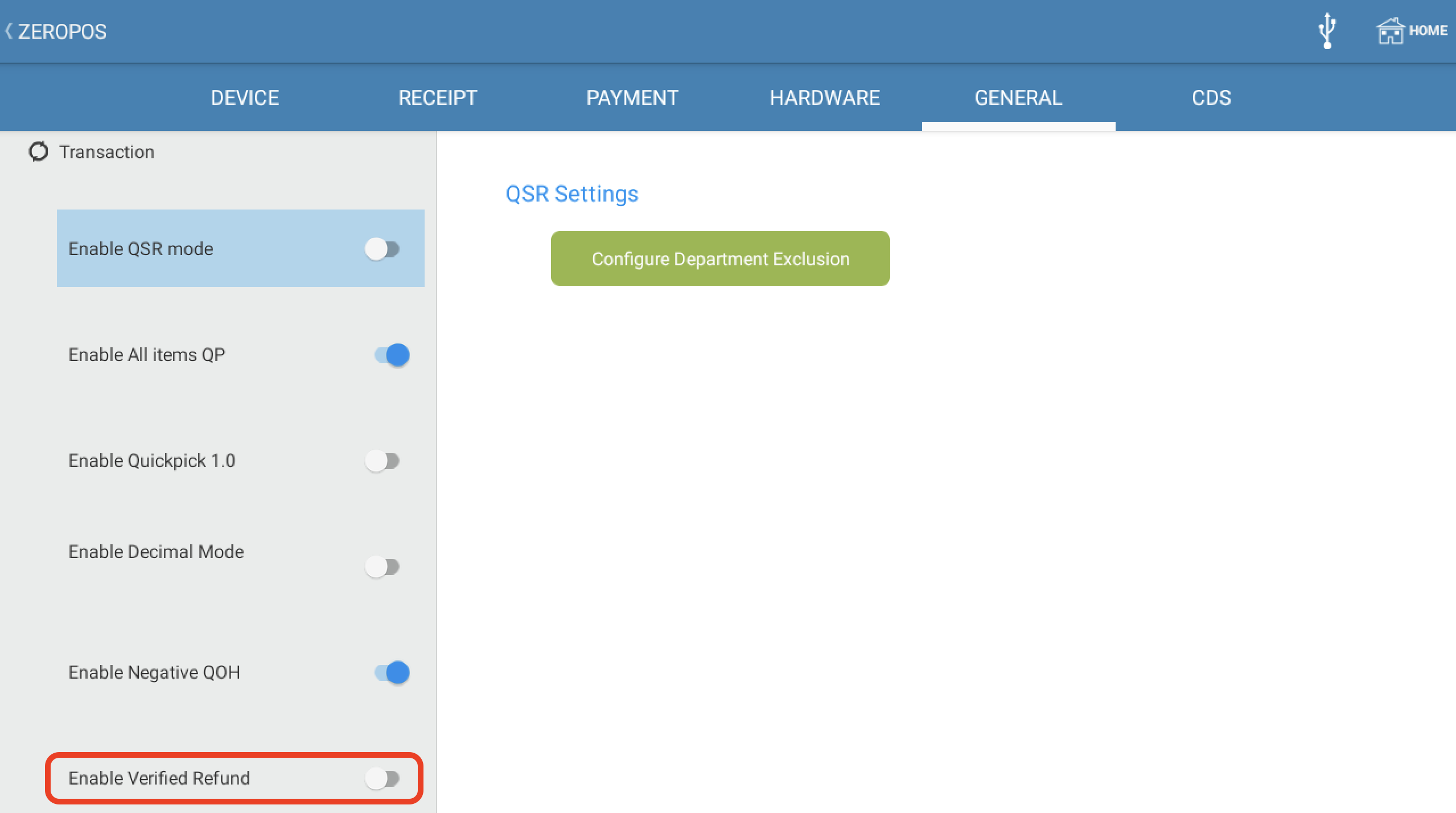The height and width of the screenshot is (813, 1456).
Task: Open the DEVICE tab
Action: tap(245, 97)
